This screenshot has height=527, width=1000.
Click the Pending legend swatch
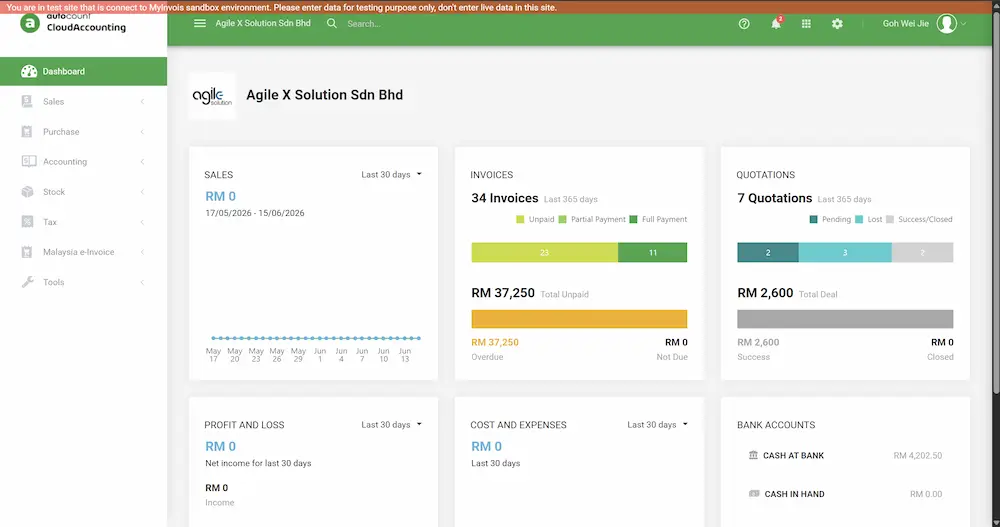coord(813,219)
